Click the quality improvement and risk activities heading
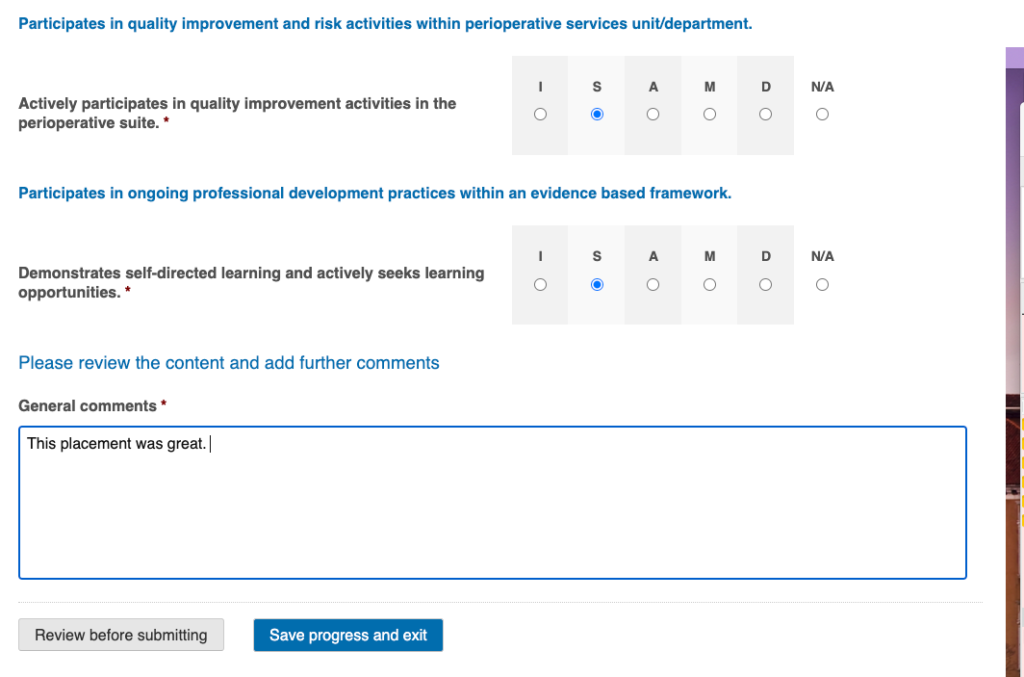The height and width of the screenshot is (677, 1024). [385, 23]
